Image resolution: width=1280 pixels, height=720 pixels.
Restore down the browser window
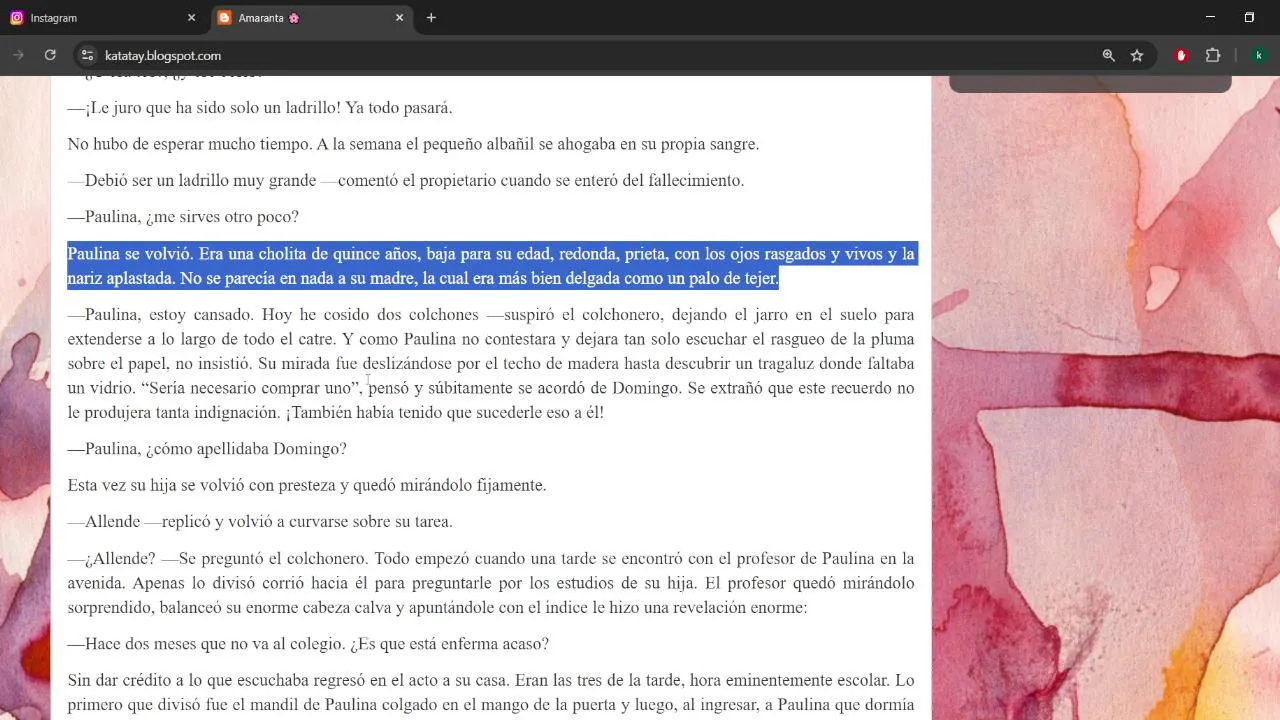1249,17
